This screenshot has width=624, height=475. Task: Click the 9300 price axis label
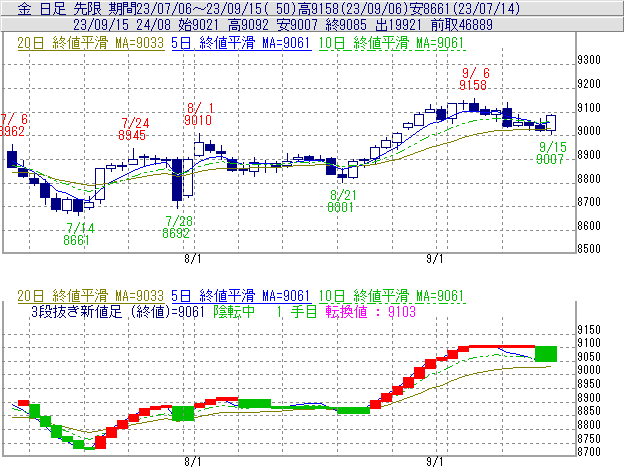589,60
